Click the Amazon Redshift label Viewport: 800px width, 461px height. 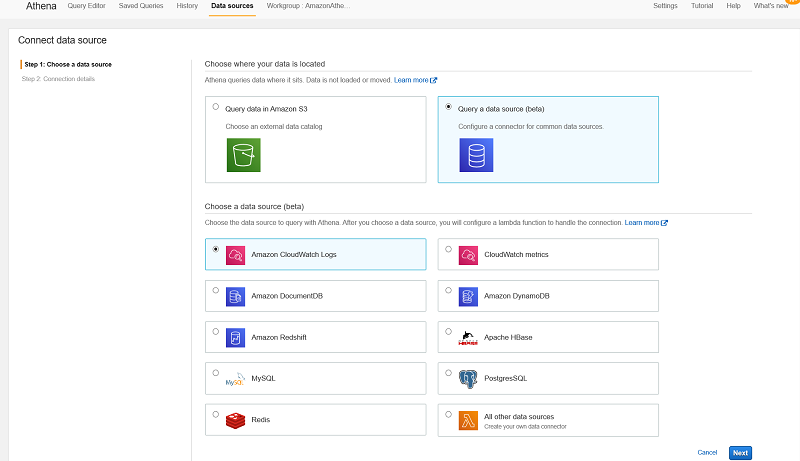(279, 337)
